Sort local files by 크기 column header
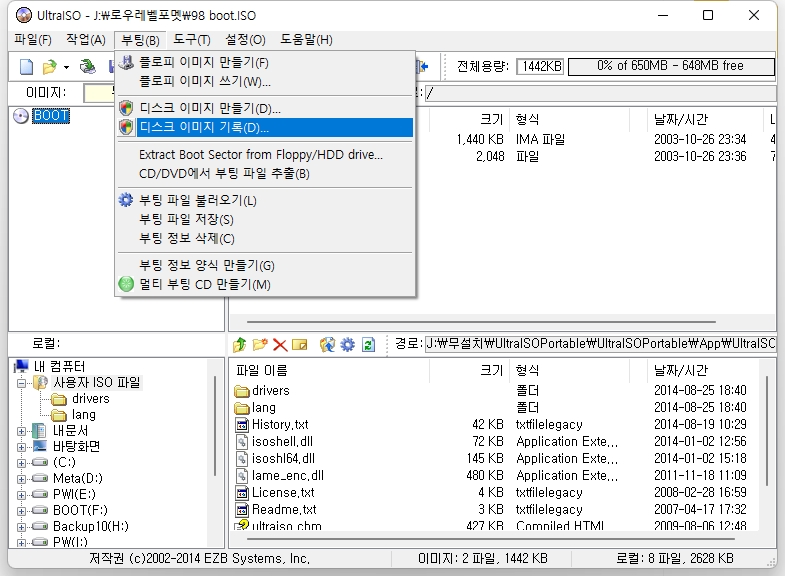The width and height of the screenshot is (785, 576). tap(469, 370)
